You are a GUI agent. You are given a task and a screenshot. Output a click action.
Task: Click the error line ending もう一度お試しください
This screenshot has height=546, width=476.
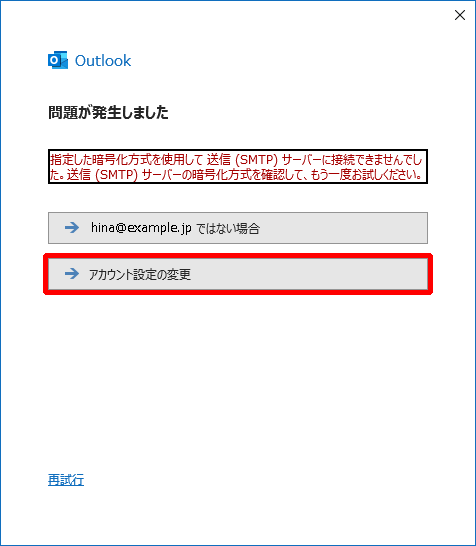[x=236, y=174]
